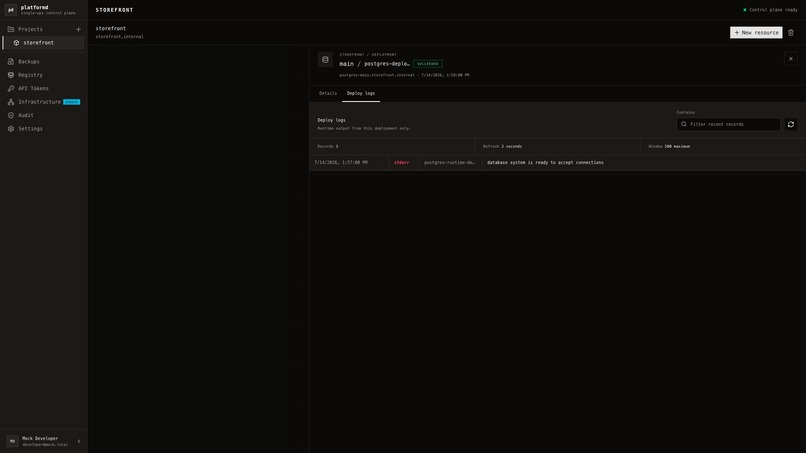Image resolution: width=806 pixels, height=453 pixels.
Task: Click the Window 500 maximum indicator
Action: (x=669, y=147)
